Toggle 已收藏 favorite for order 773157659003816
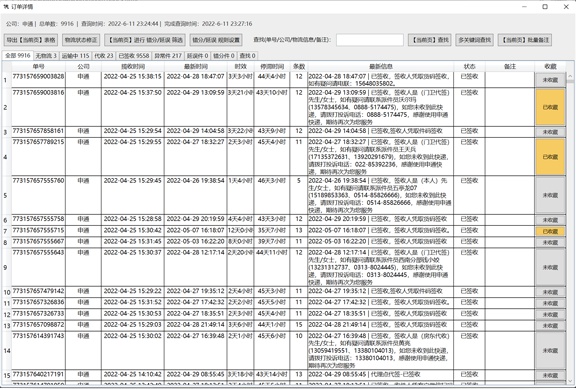This screenshot has width=576, height=389. tap(550, 107)
